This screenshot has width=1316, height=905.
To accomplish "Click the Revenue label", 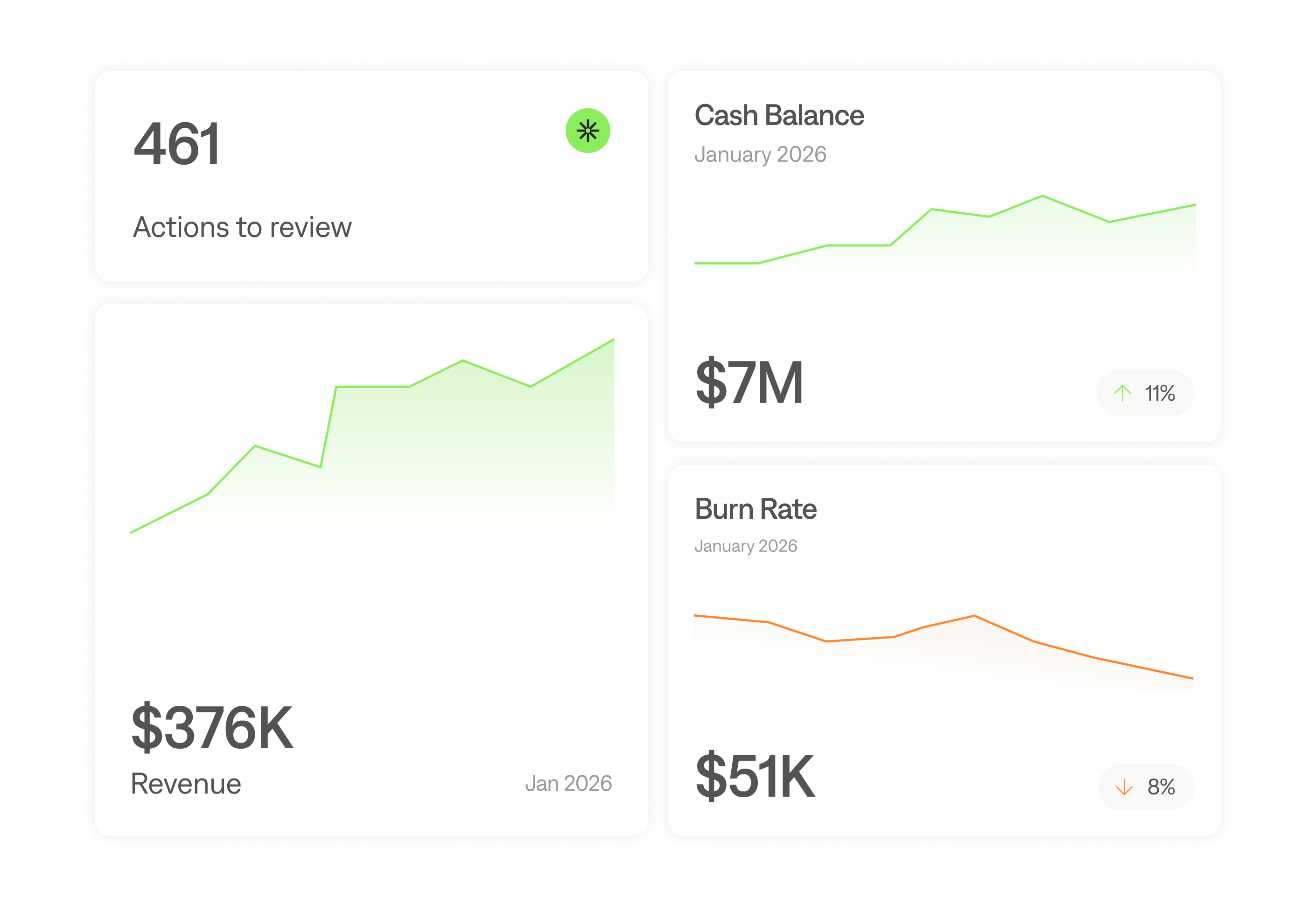I will pos(186,784).
